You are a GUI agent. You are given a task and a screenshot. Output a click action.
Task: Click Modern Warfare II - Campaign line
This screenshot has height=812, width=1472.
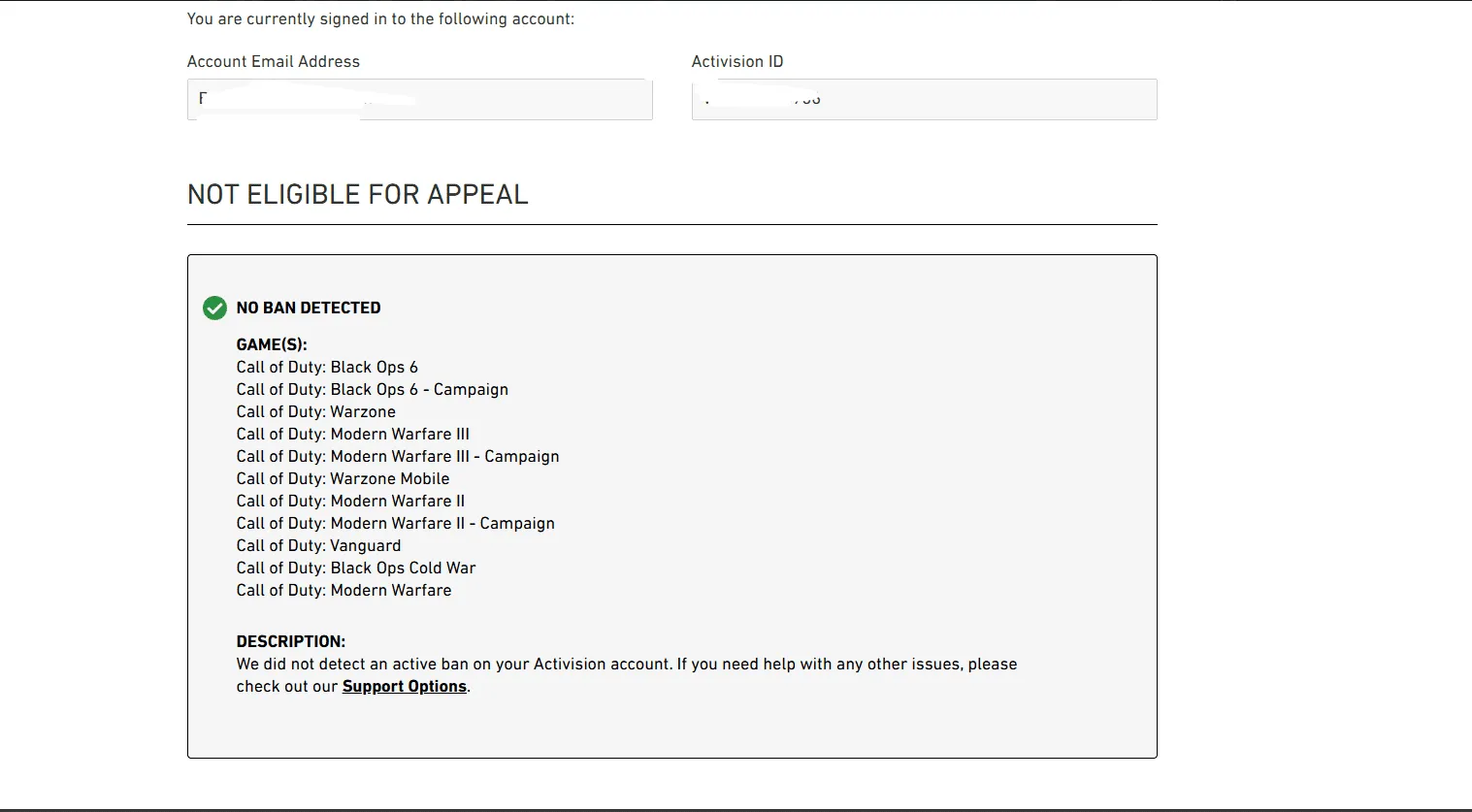[395, 523]
